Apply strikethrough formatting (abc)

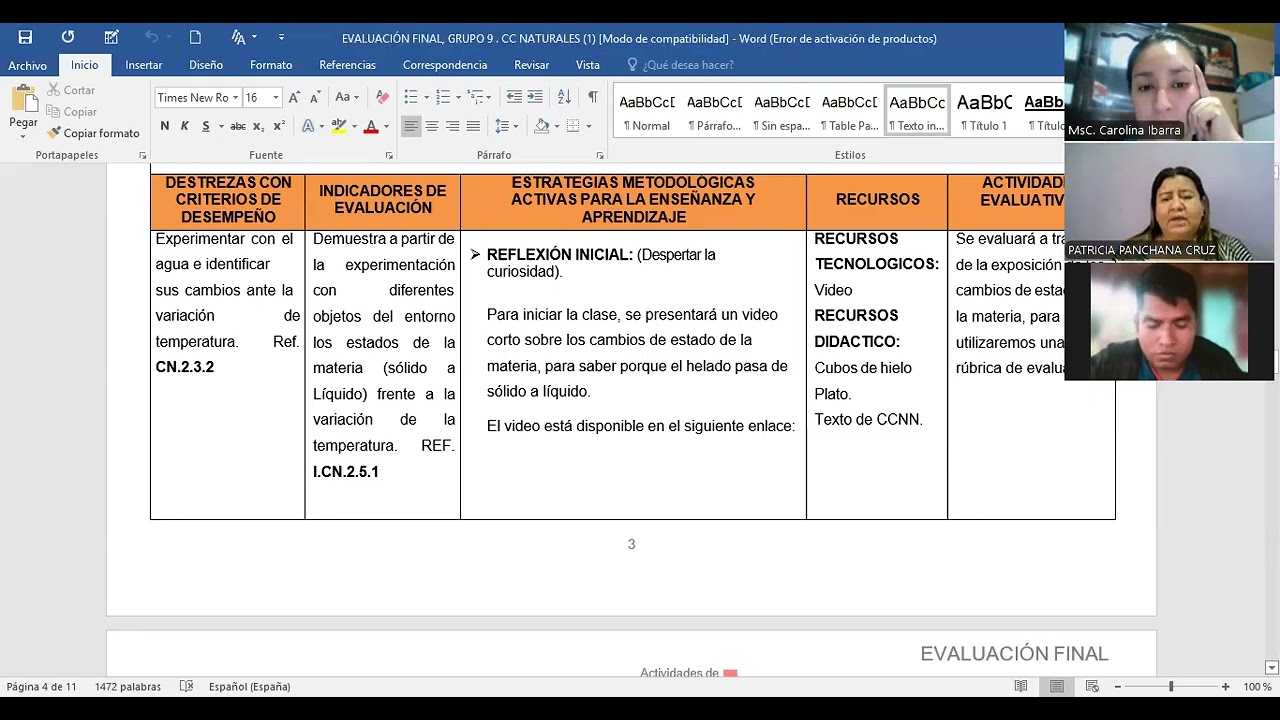click(238, 126)
